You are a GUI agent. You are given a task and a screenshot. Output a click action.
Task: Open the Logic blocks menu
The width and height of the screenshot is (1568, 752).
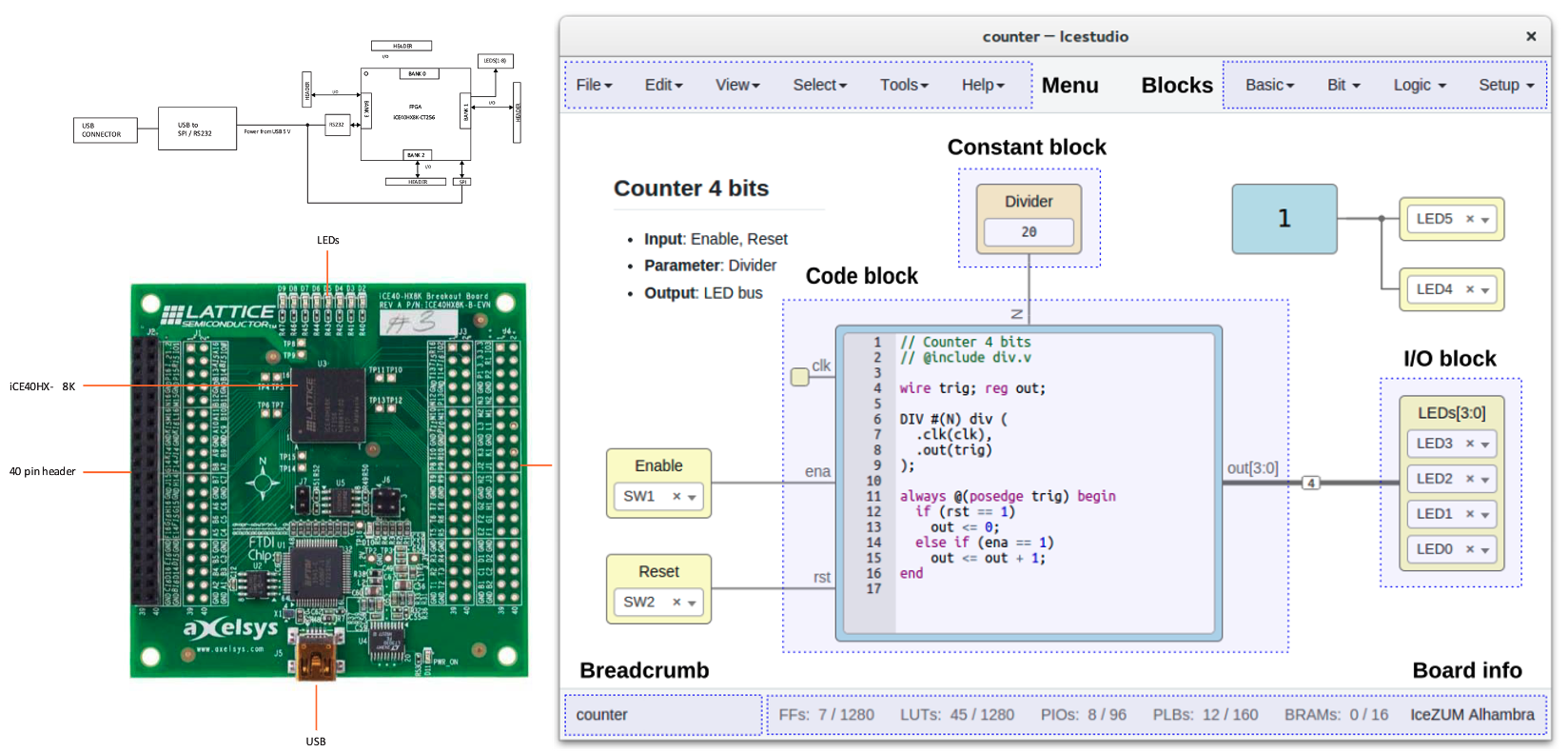1420,85
